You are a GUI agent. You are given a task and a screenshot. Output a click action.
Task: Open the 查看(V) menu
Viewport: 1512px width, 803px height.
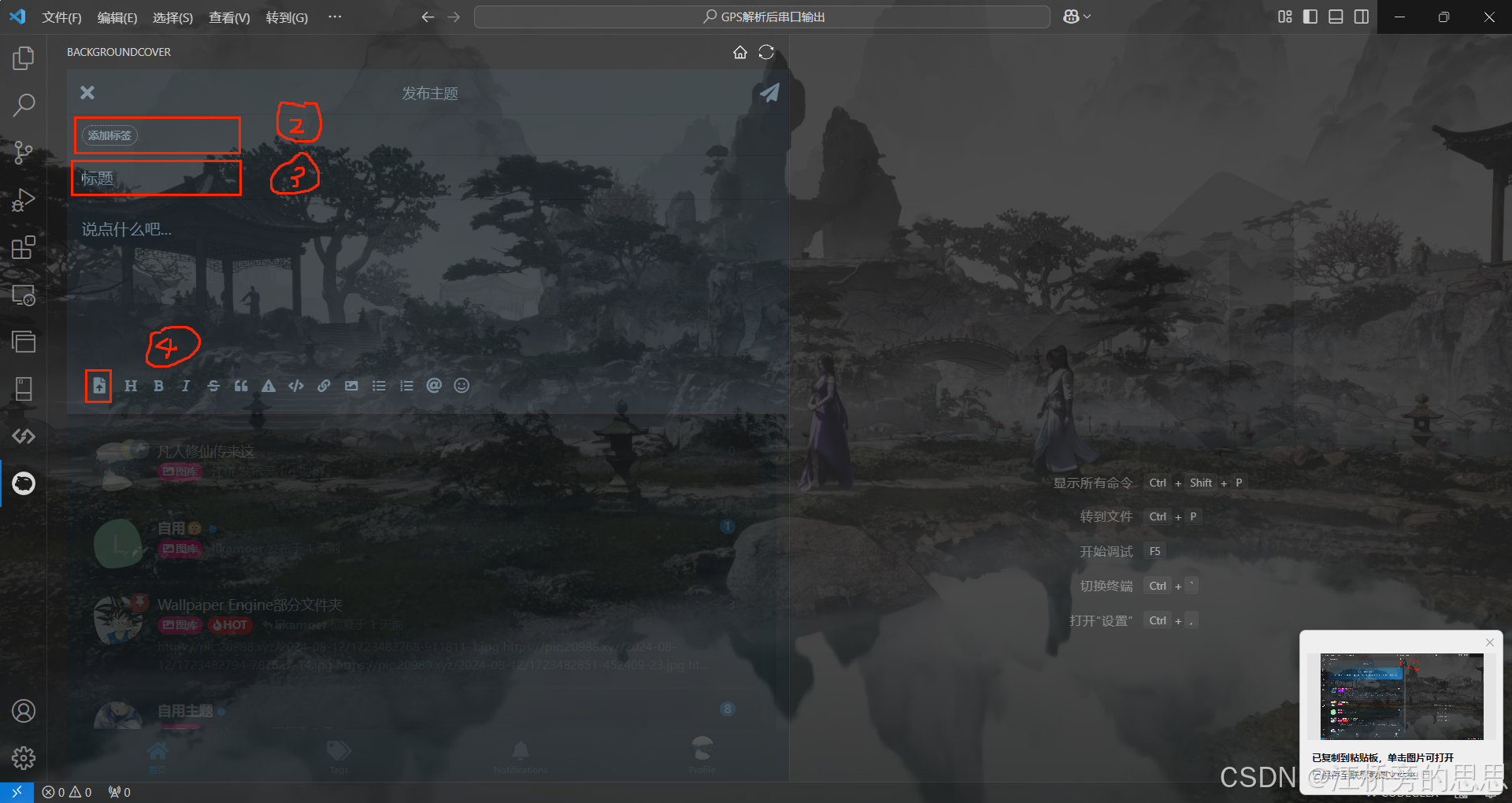pyautogui.click(x=229, y=17)
